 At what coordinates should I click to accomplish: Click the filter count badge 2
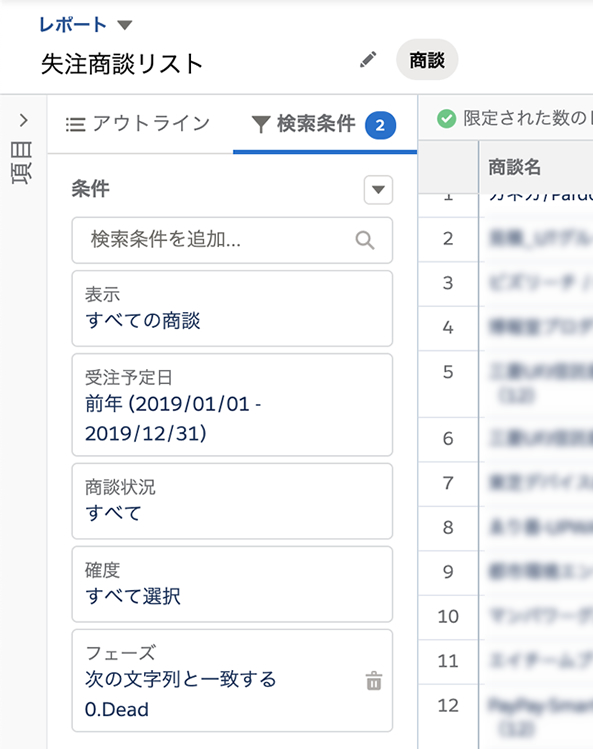click(x=380, y=125)
